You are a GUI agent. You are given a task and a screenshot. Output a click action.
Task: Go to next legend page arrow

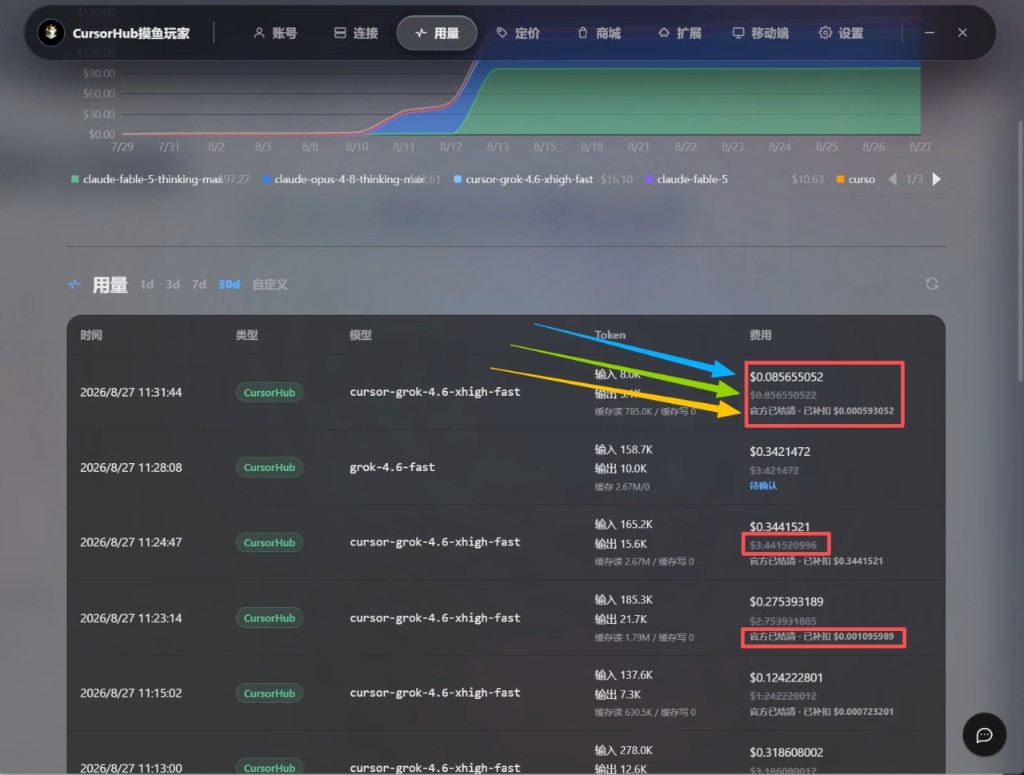[936, 179]
